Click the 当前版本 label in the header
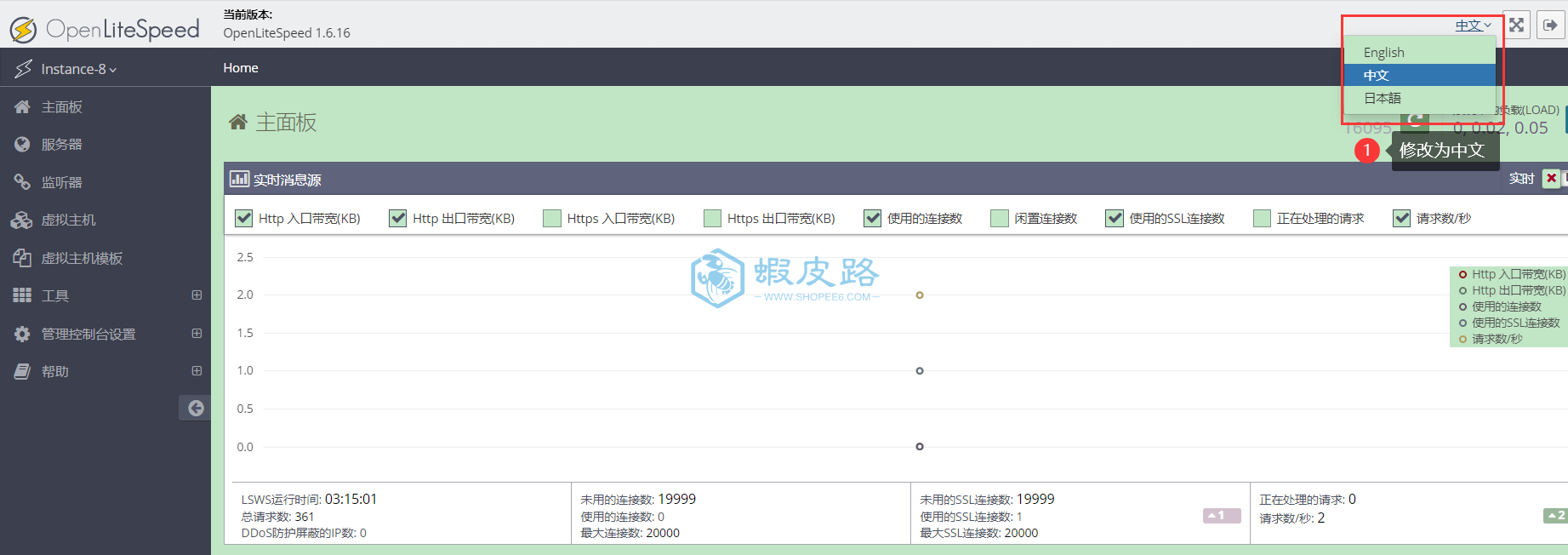 click(x=248, y=14)
